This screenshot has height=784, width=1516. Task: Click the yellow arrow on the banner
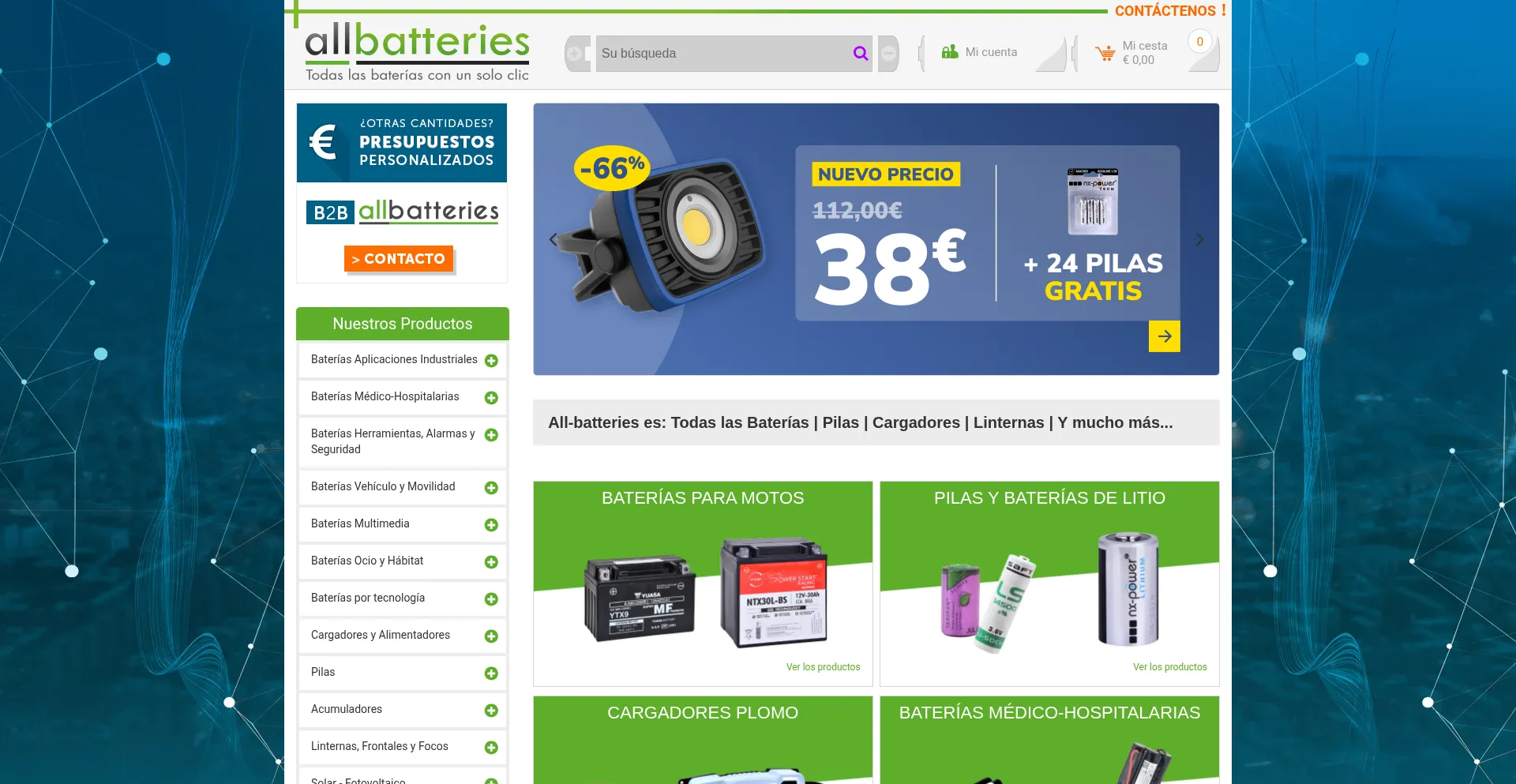coord(1164,336)
